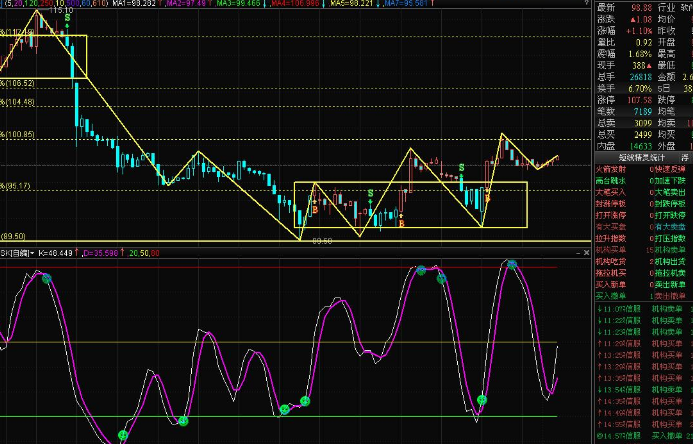The width and height of the screenshot is (693, 444).
Task: Select the 大笔买入 alert row
Action: 624,192
